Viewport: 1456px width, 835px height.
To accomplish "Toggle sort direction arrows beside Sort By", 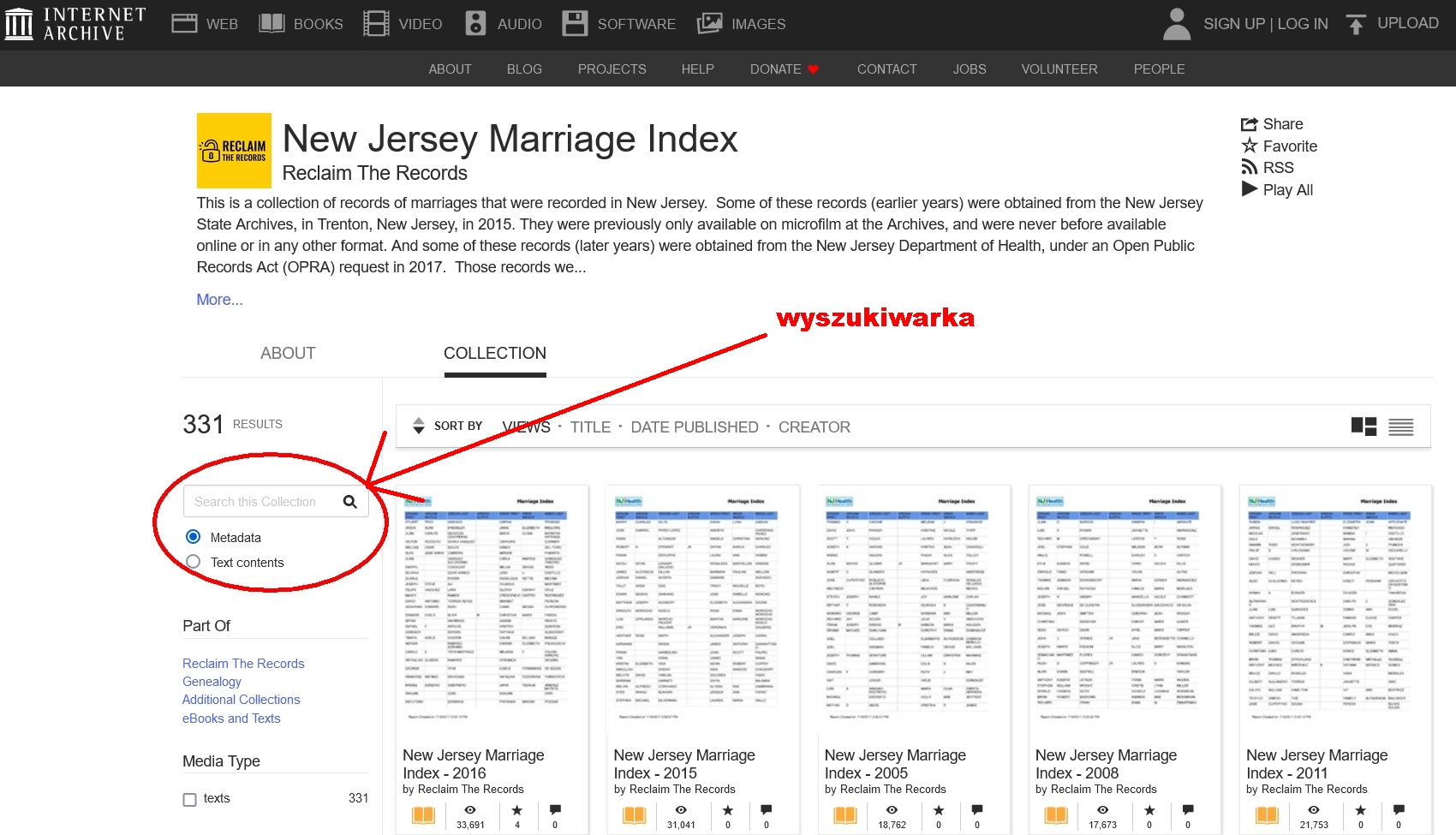I will [x=419, y=426].
